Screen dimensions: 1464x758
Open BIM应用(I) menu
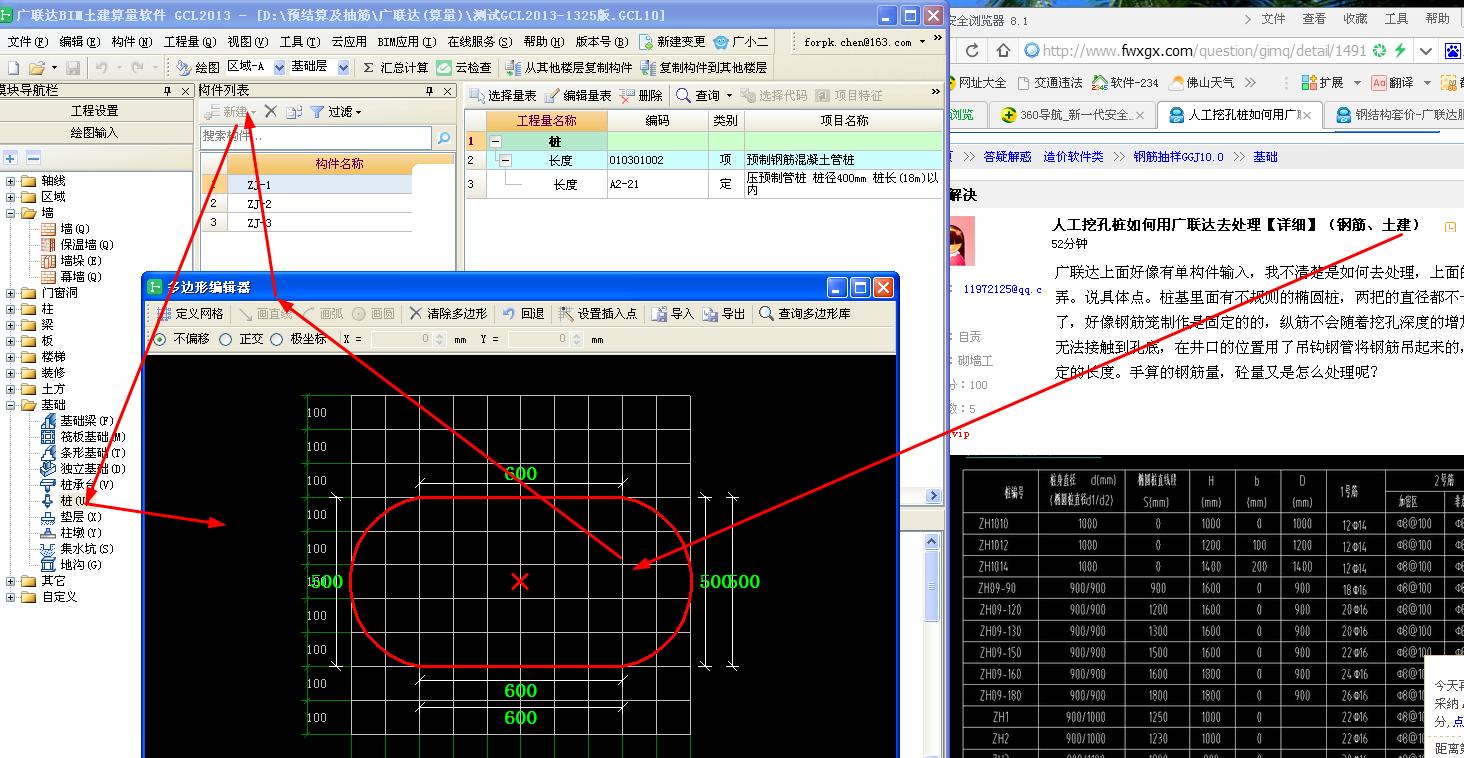click(407, 42)
